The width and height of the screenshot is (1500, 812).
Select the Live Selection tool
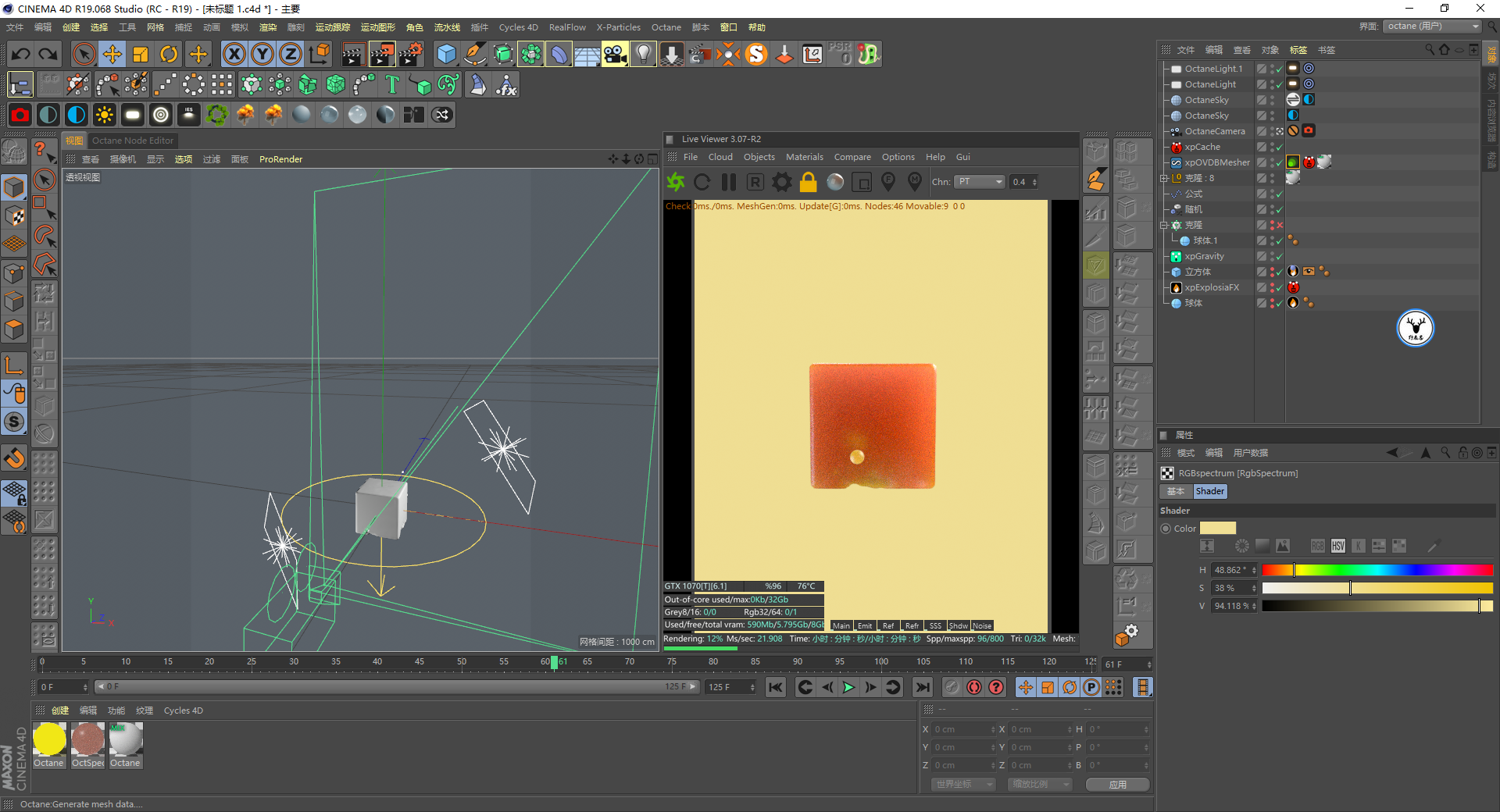(84, 54)
